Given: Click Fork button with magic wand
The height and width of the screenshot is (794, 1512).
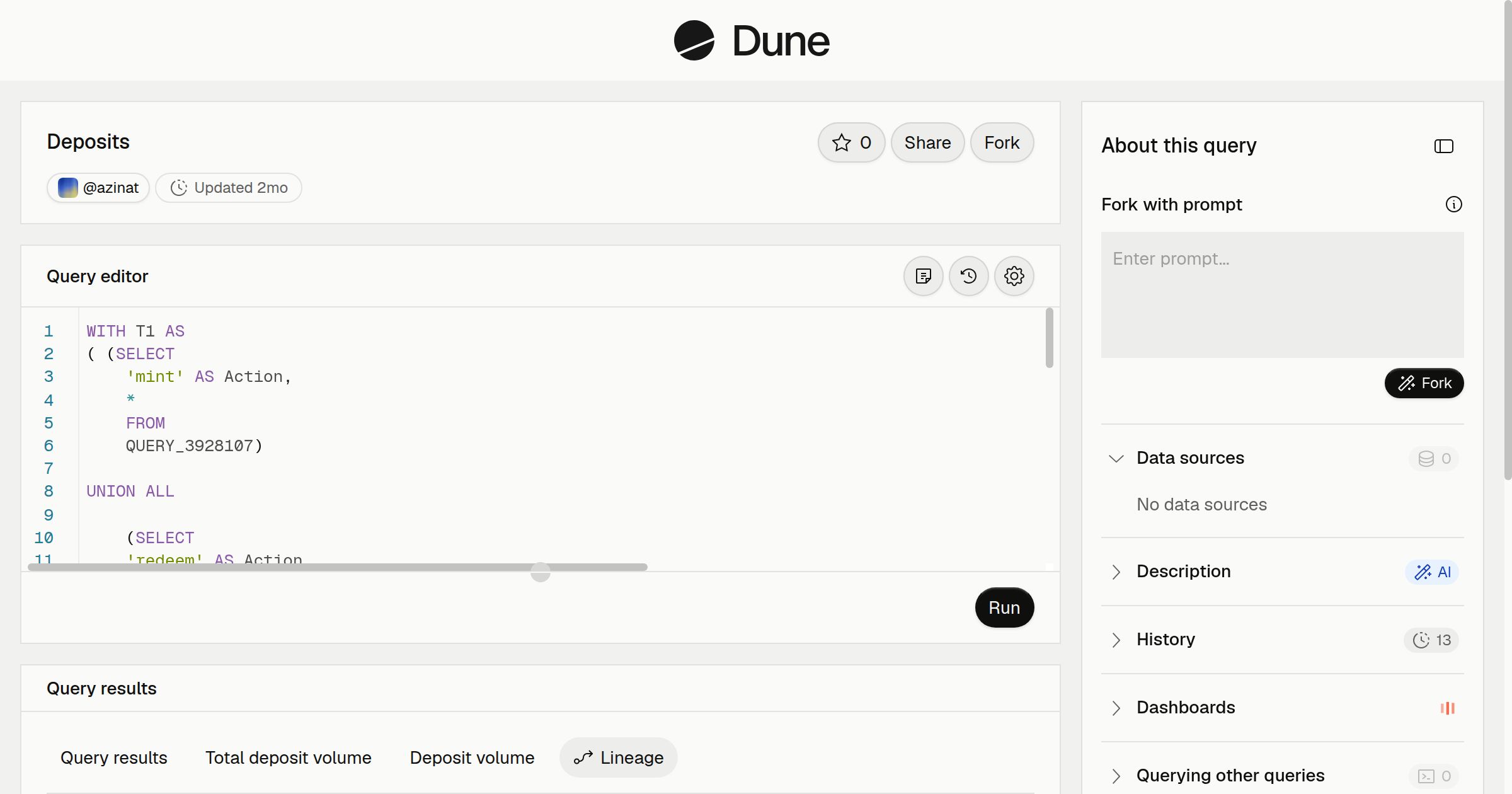Looking at the screenshot, I should click(1424, 383).
